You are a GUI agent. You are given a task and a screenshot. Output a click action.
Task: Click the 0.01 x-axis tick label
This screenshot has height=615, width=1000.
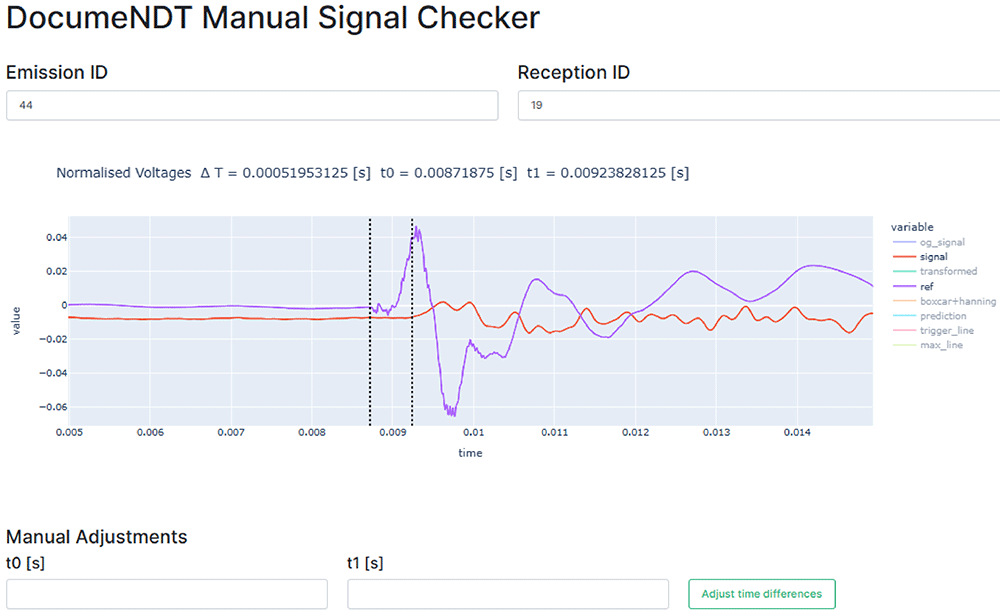pos(473,433)
